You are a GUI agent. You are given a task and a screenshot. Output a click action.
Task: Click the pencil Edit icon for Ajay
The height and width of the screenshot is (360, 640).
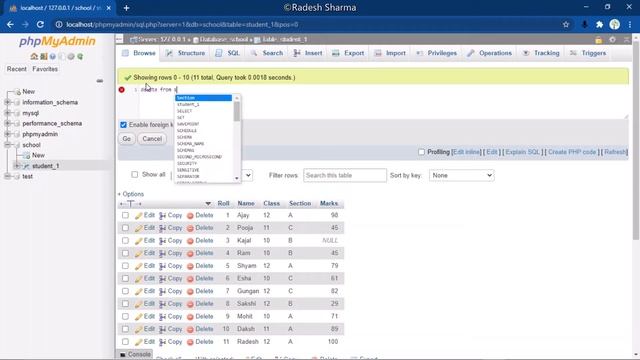click(x=139, y=216)
